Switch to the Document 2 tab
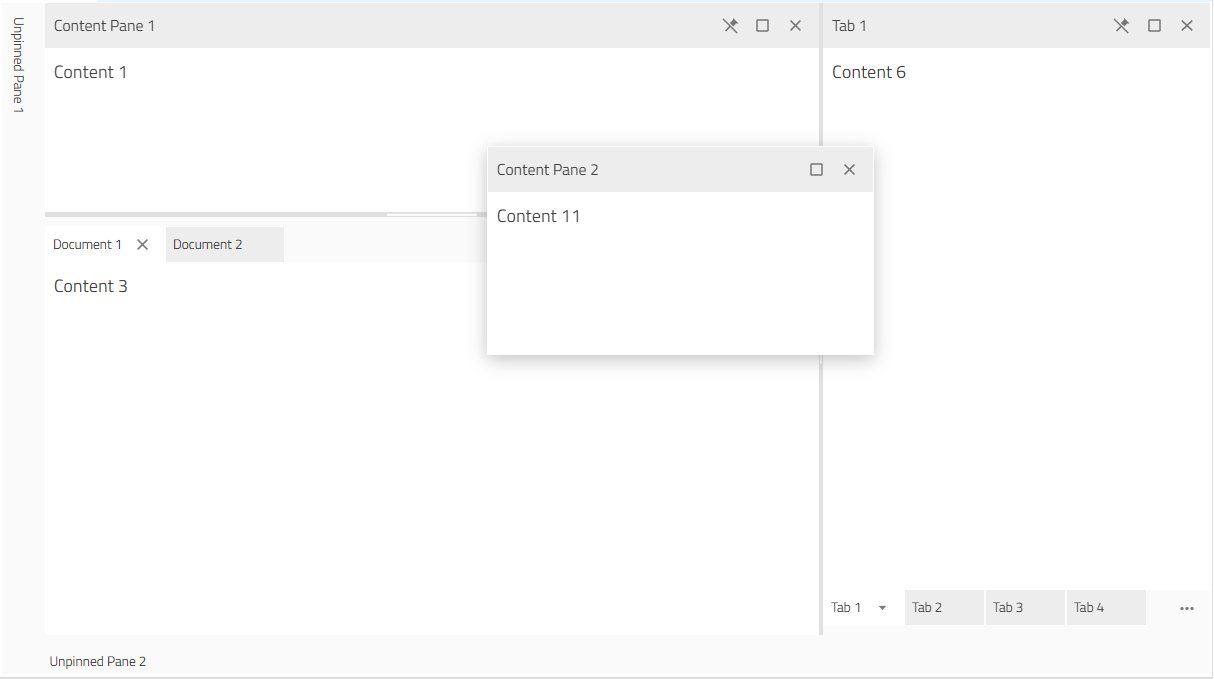1214x679 pixels. (x=207, y=243)
